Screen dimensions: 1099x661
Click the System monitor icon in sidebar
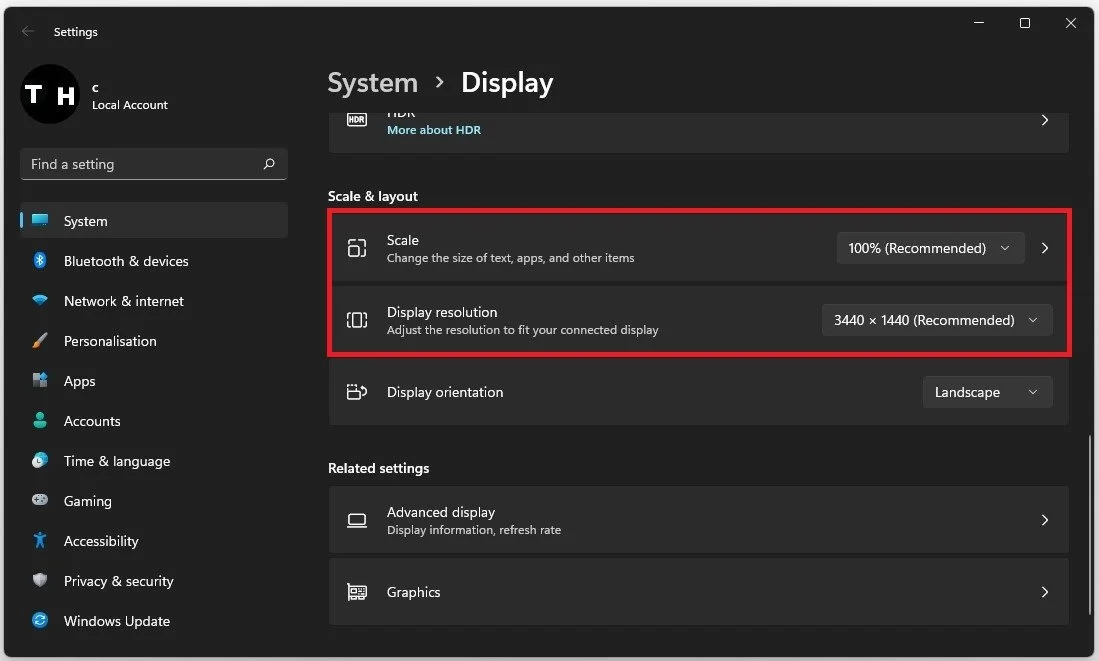click(40, 221)
